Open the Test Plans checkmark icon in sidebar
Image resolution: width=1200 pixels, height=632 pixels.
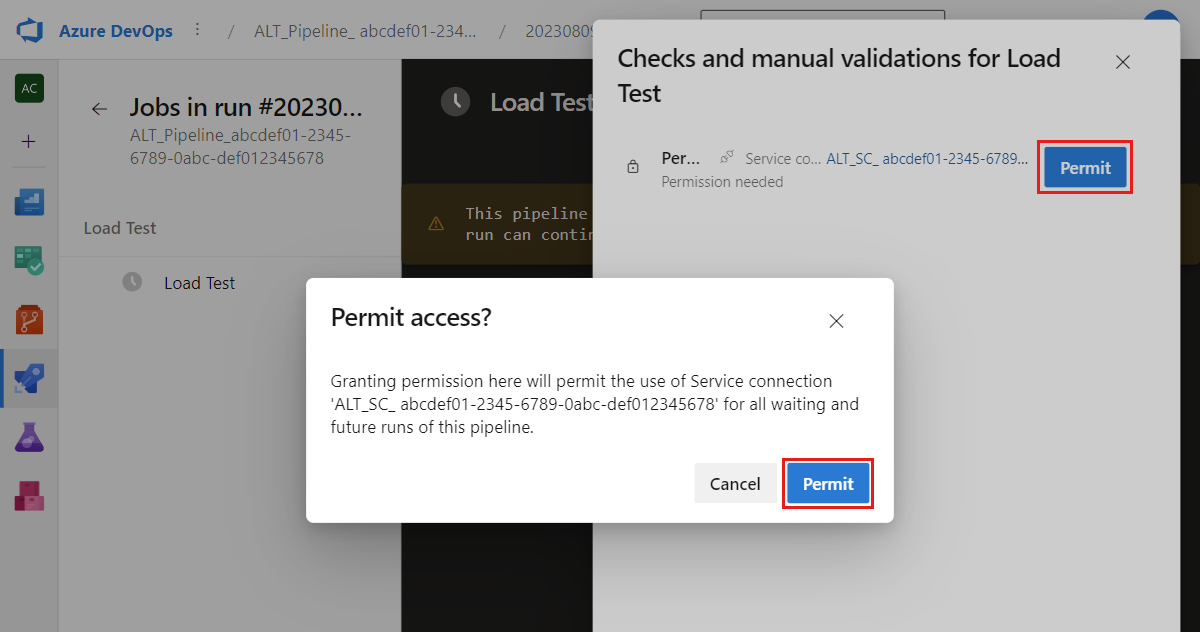click(29, 261)
